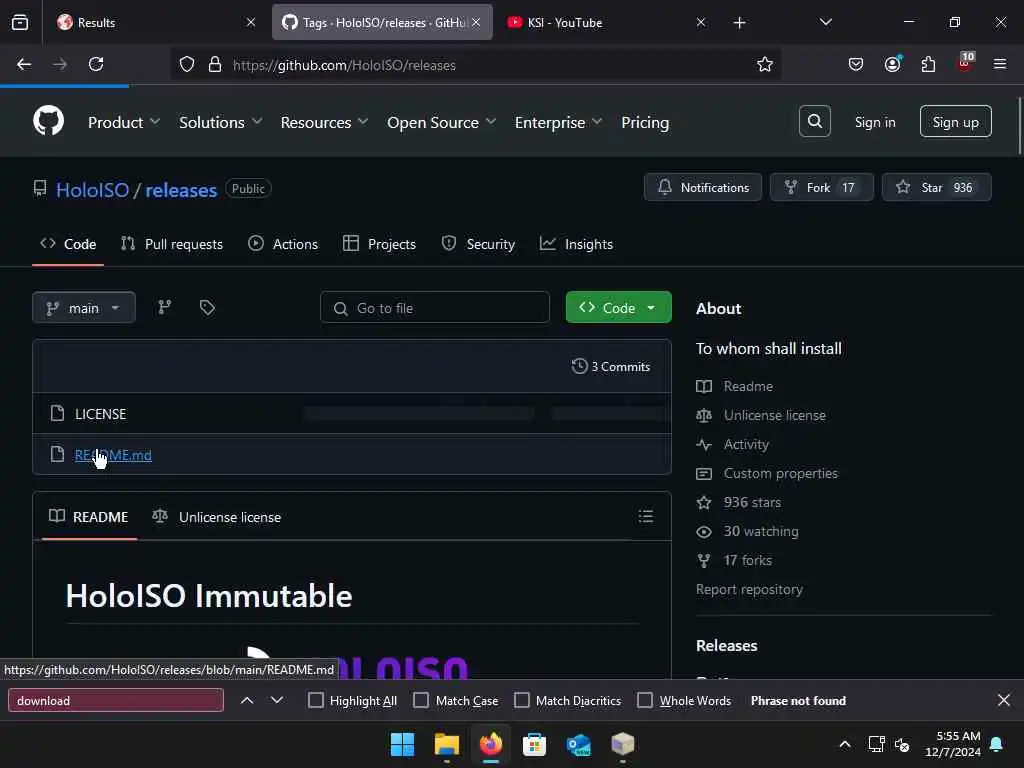1024x768 pixels.
Task: Show hidden tray icons chevron
Action: click(845, 744)
